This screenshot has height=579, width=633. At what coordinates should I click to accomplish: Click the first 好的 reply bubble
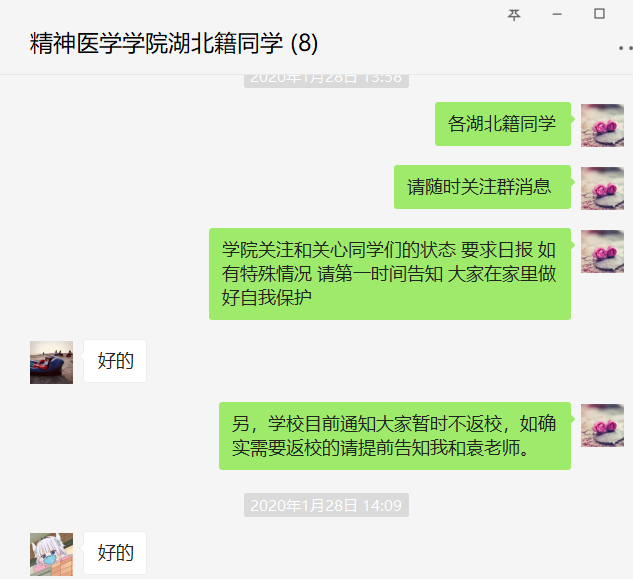click(115, 361)
